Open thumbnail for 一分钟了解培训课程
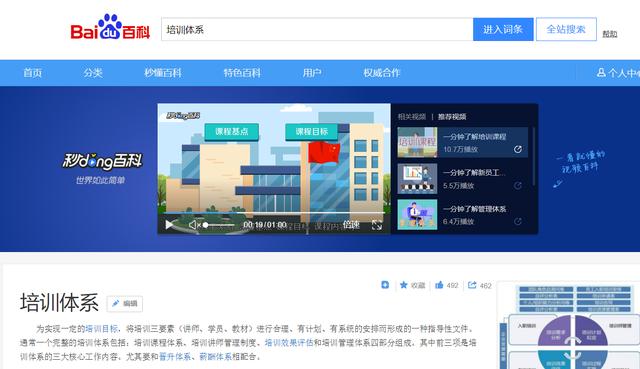The image size is (640, 369). coord(417,142)
